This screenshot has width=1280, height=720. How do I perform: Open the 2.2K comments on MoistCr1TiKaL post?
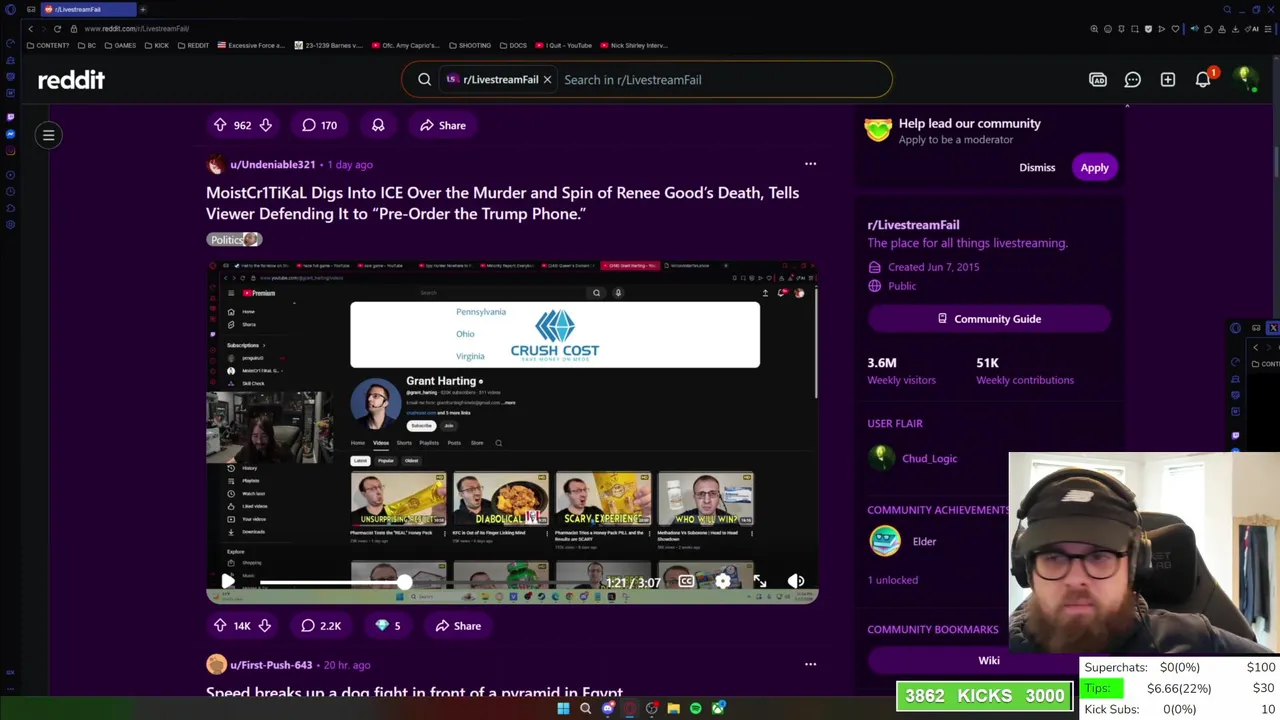pyautogui.click(x=321, y=626)
